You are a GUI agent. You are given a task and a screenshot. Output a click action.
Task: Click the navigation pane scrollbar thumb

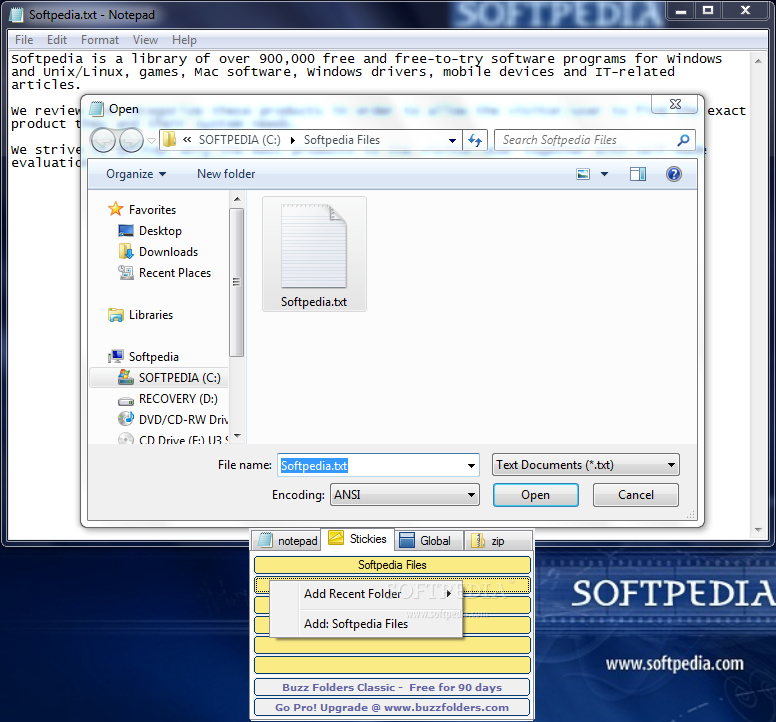coord(237,282)
